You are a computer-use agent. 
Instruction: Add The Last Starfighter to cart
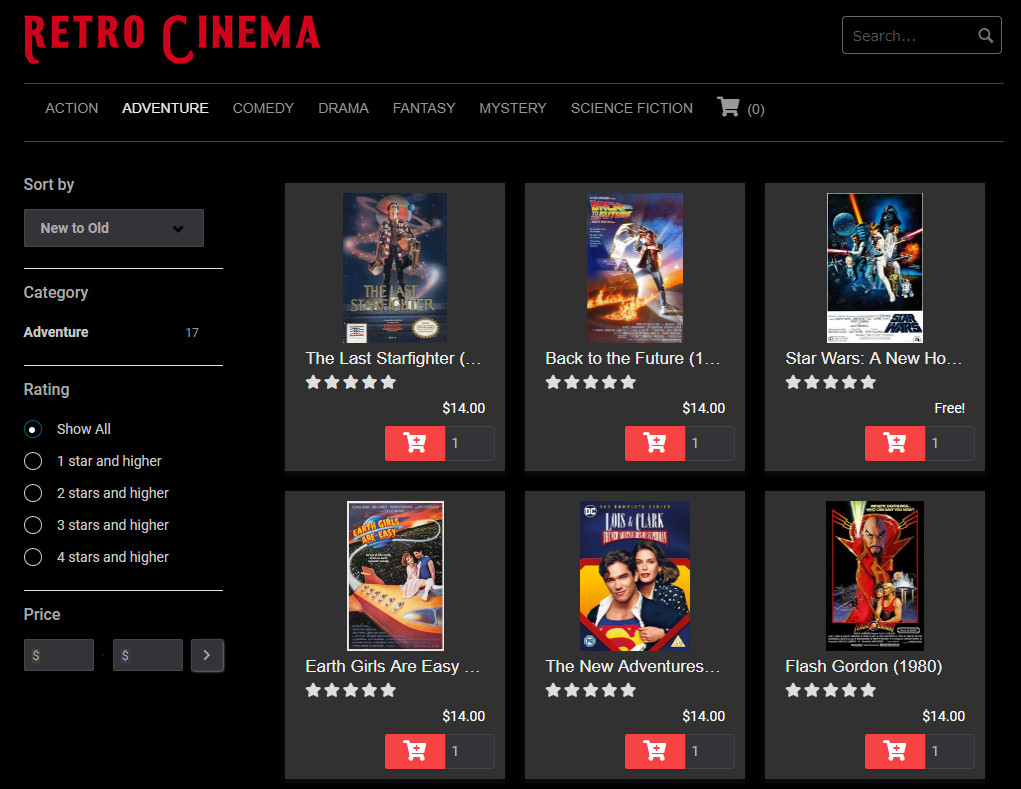(x=415, y=443)
